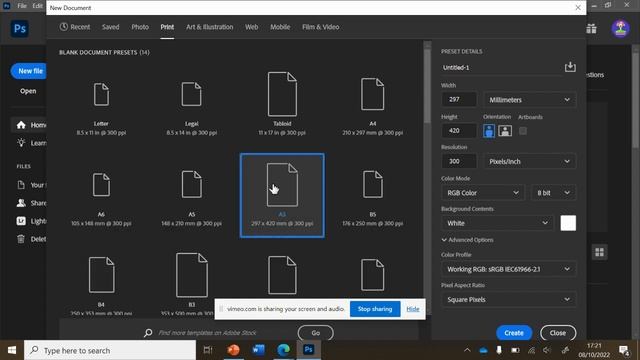Open Microsoft Word from taskbar
This screenshot has width=640, height=360.
(258, 350)
